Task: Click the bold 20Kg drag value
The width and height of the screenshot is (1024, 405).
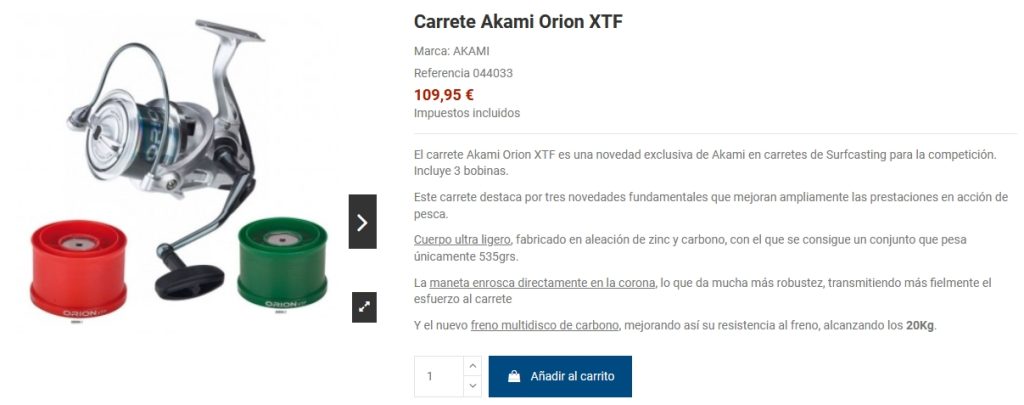Action: click(920, 325)
